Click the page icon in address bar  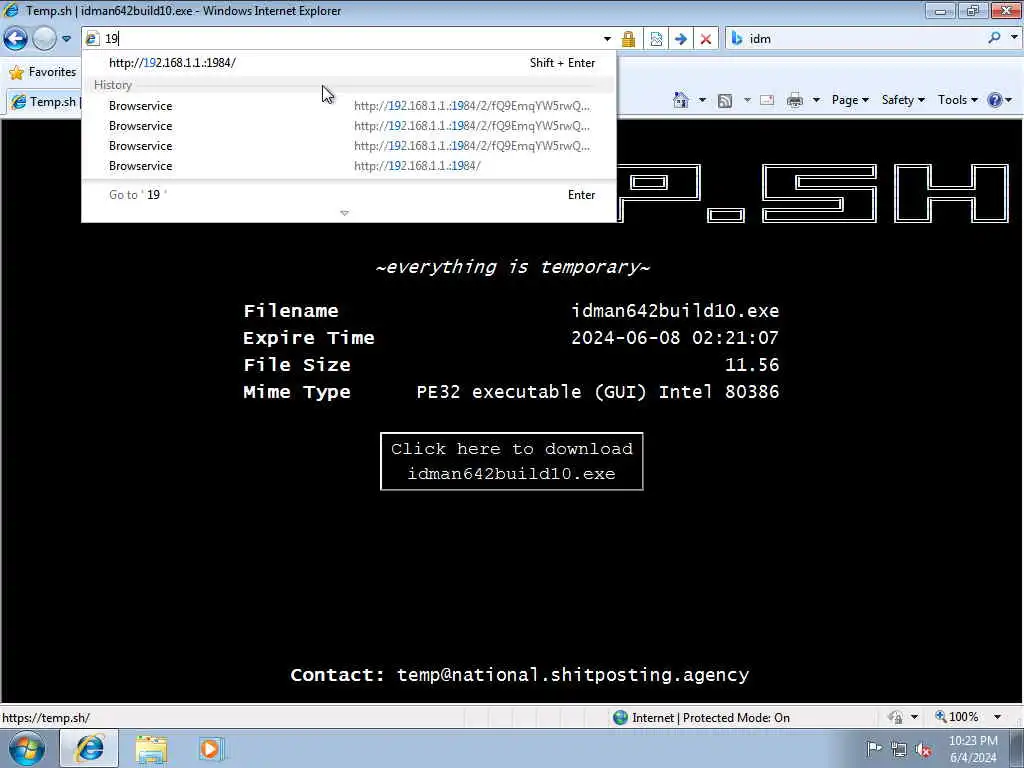(92, 39)
